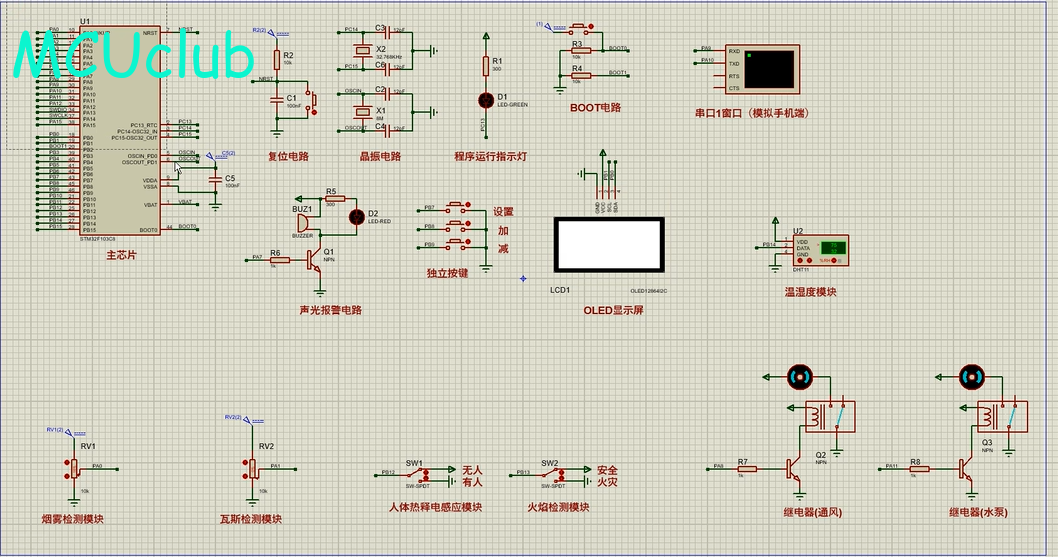The image size is (1058, 557).
Task: Click the OLED显示屏 label
Action: pyautogui.click(x=613, y=310)
